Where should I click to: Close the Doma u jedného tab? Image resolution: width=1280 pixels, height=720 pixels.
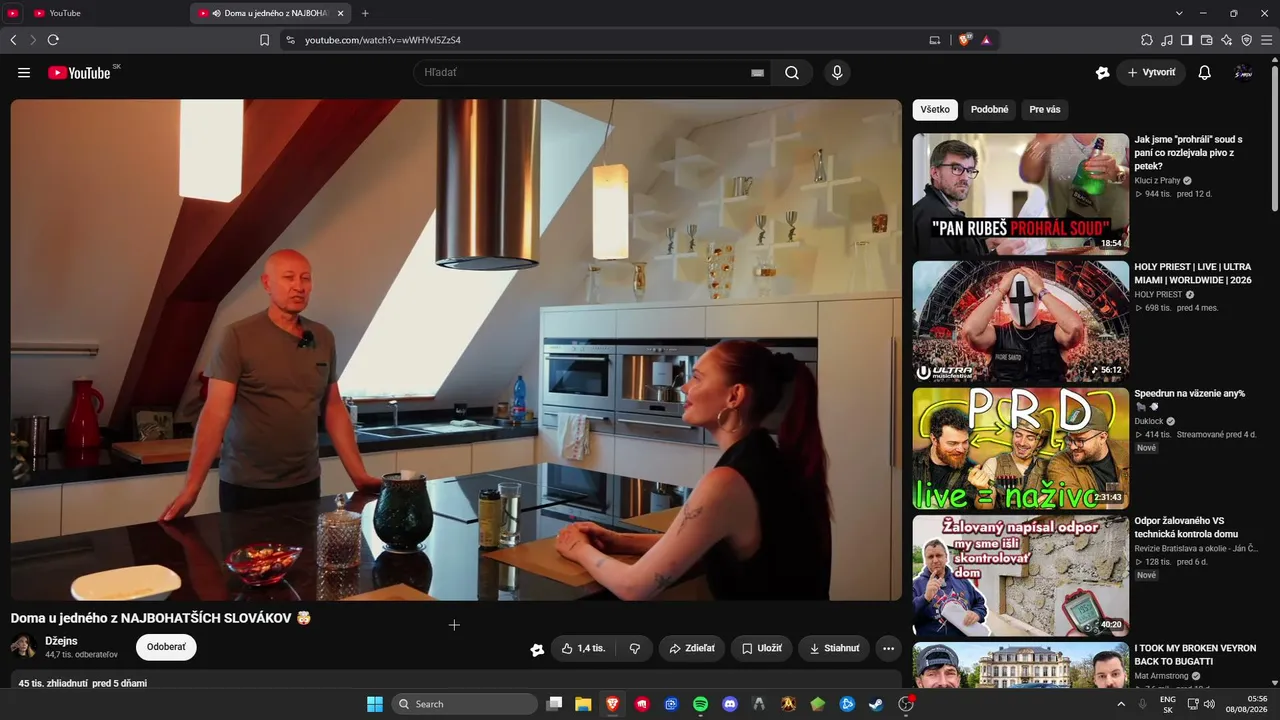(x=341, y=13)
